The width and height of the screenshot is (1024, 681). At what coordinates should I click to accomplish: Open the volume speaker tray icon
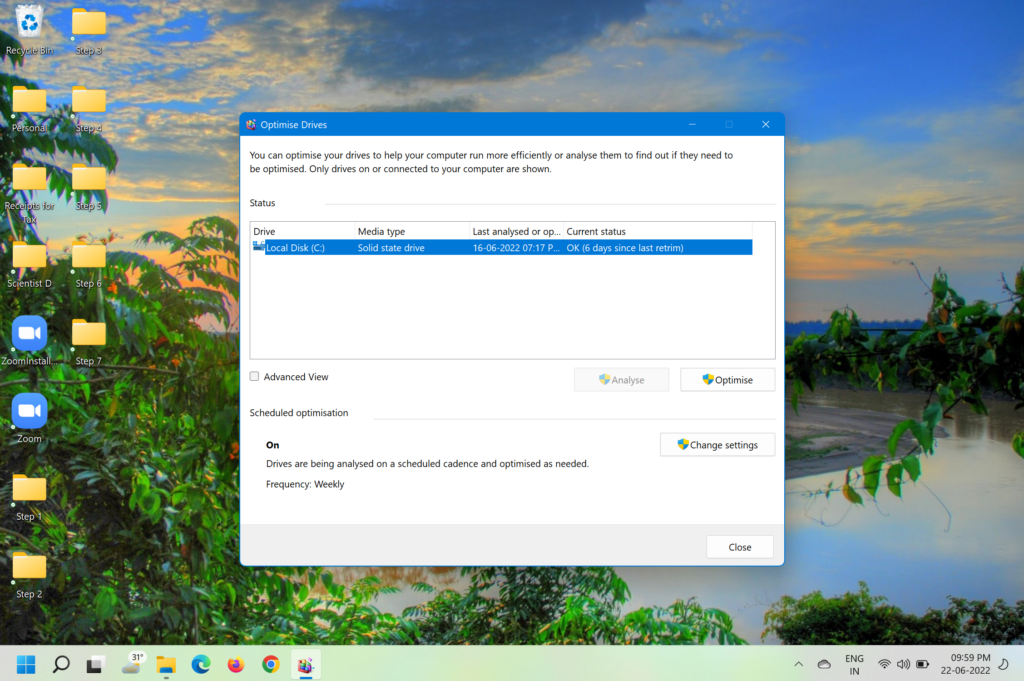point(903,664)
